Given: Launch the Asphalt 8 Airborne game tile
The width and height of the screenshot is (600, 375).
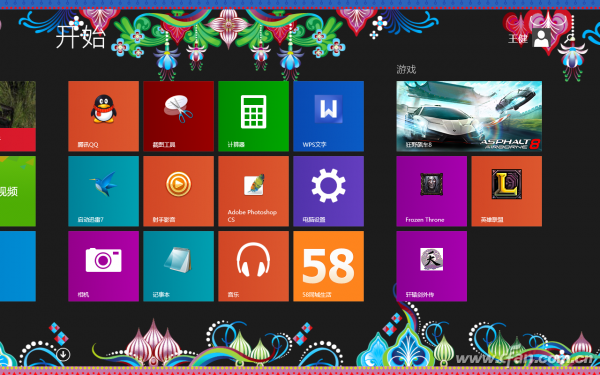Looking at the screenshot, I should pyautogui.click(x=469, y=116).
